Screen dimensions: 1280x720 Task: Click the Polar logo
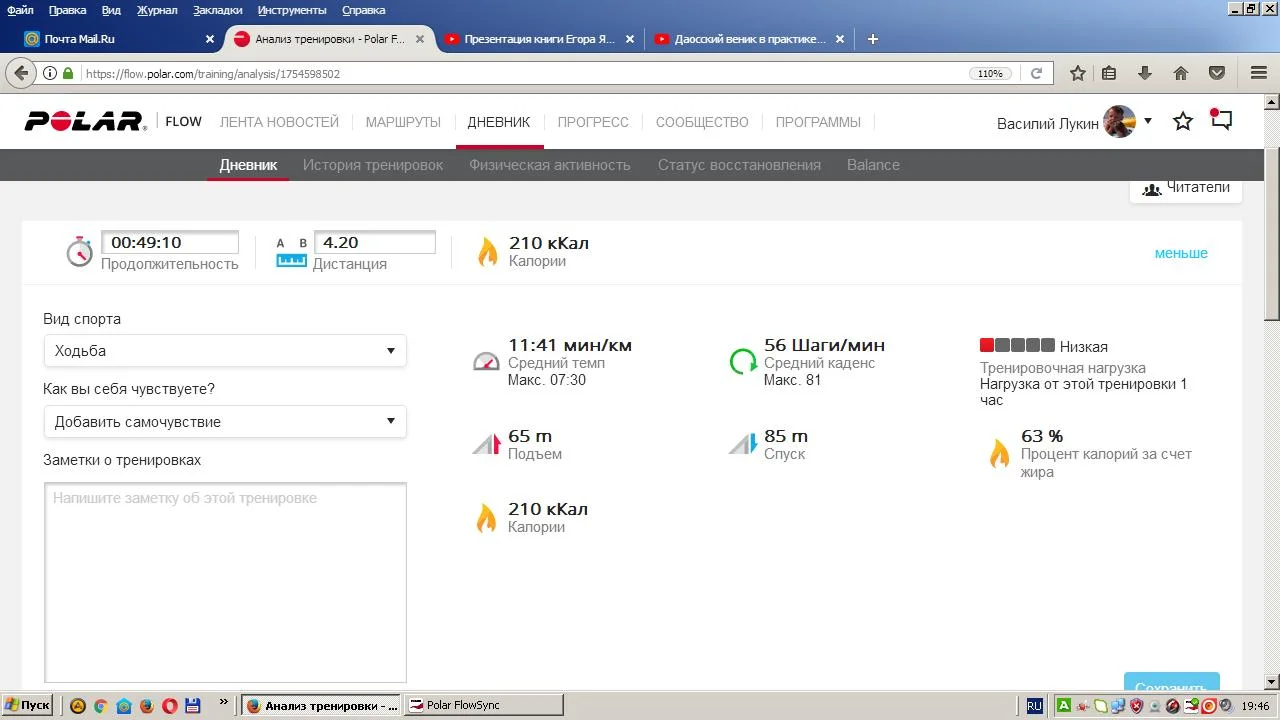(86, 122)
